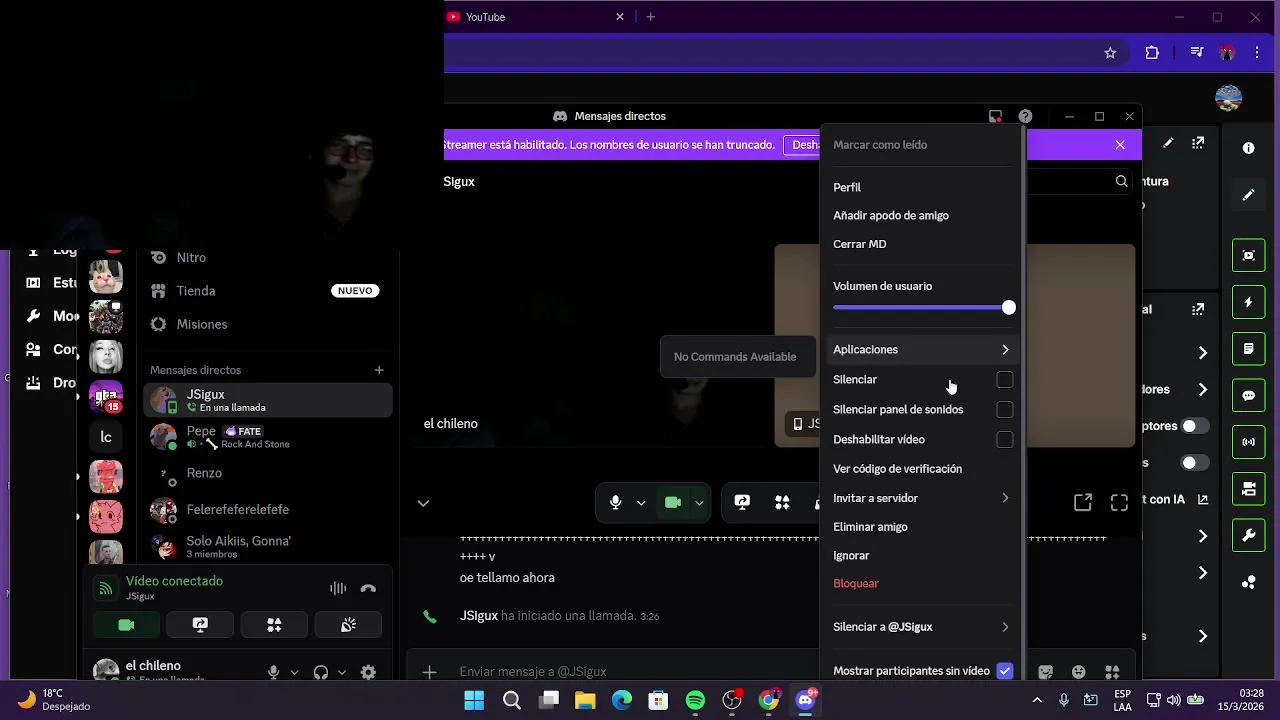This screenshot has width=1280, height=720.
Task: Uncheck Mostrar participantes sin vídeo
Action: coord(1005,671)
